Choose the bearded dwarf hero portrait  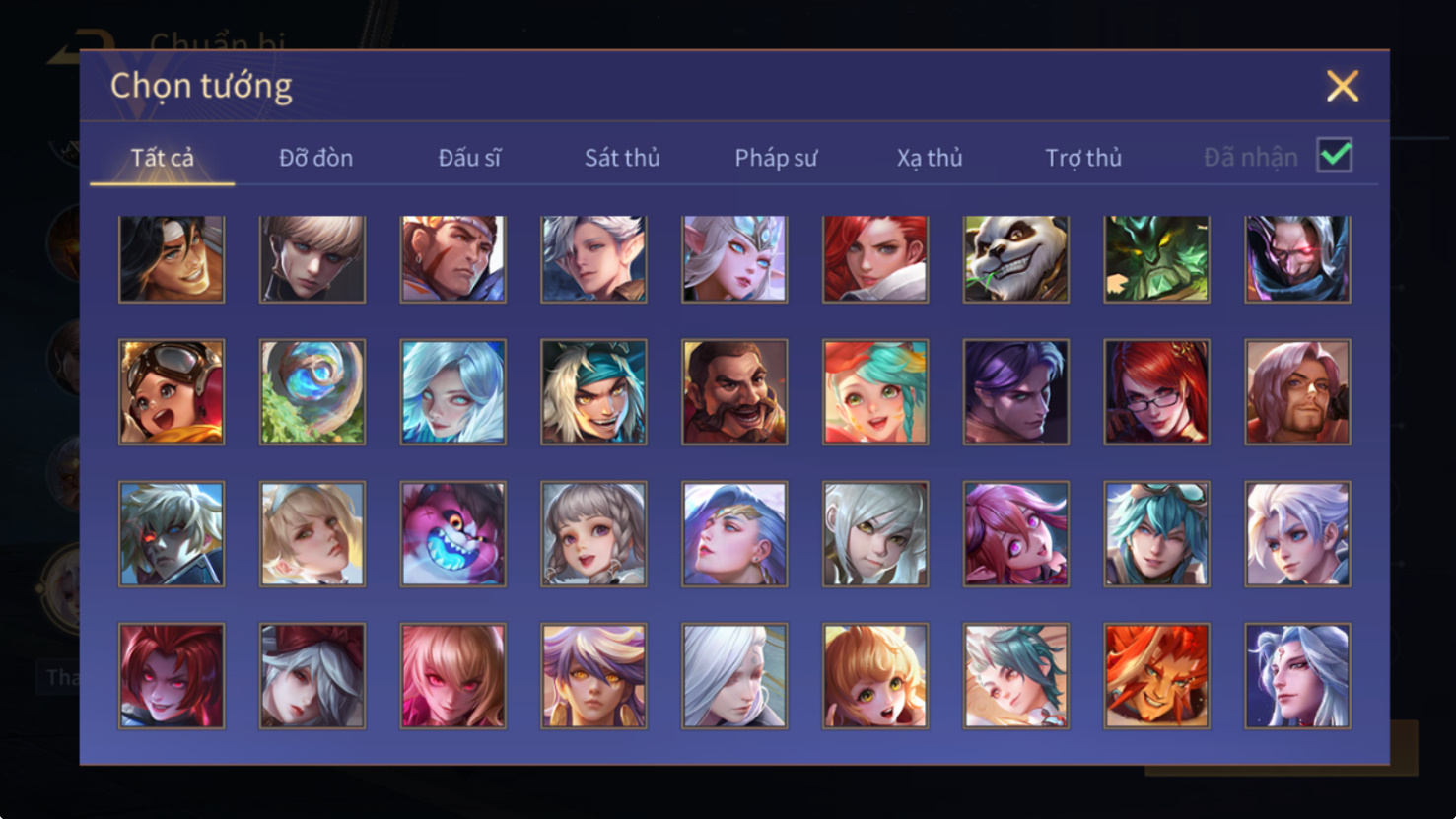click(734, 392)
